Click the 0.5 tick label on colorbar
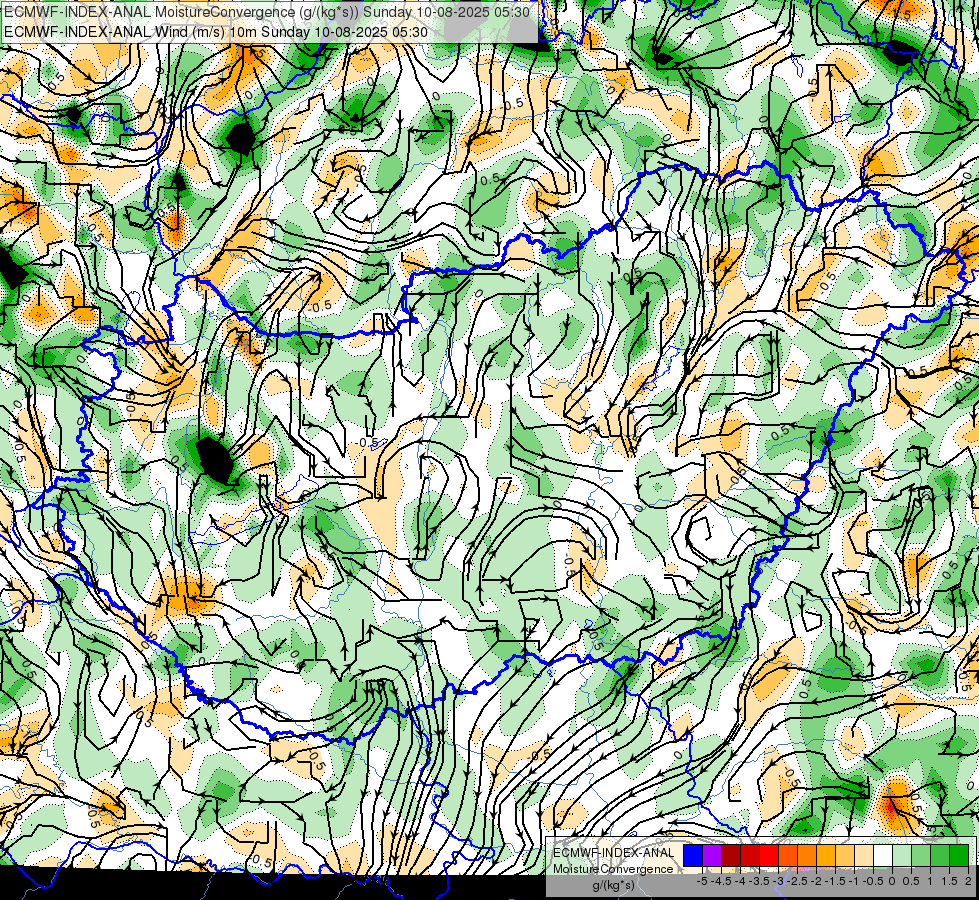Image resolution: width=979 pixels, height=900 pixels. (x=912, y=881)
